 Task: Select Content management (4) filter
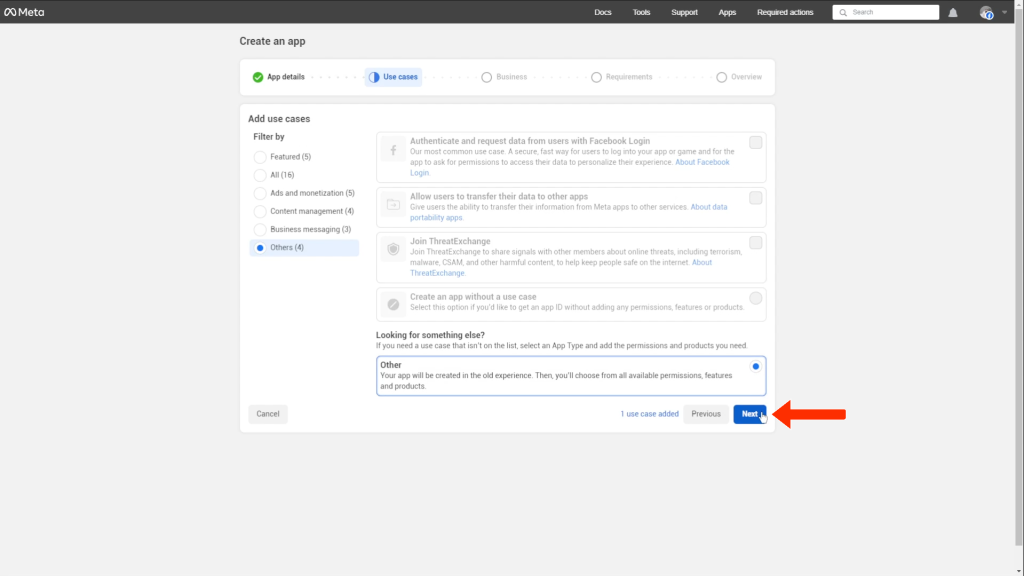[x=260, y=212]
